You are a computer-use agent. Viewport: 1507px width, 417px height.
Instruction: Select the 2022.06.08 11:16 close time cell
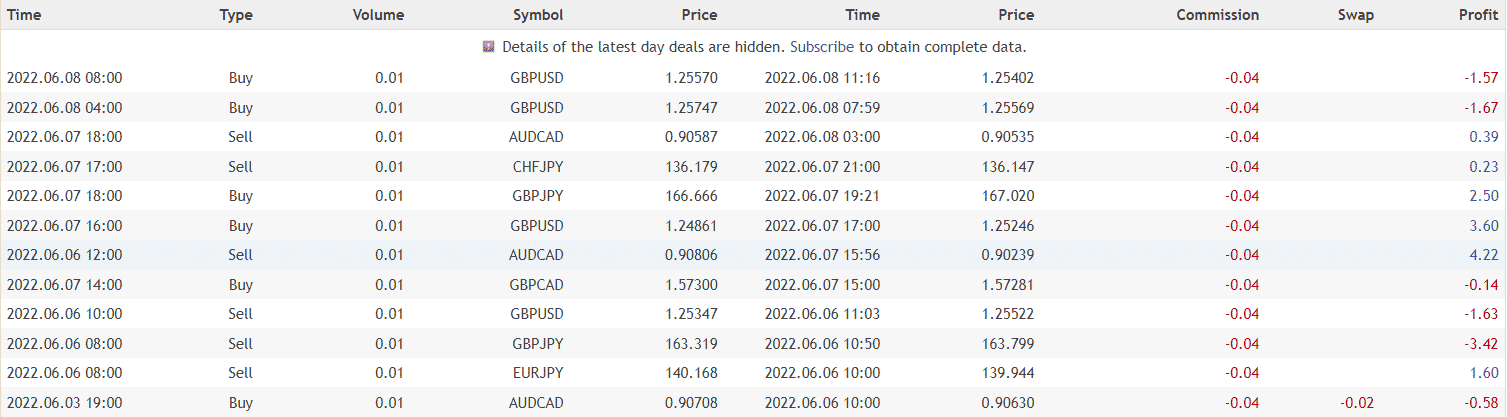tap(822, 78)
